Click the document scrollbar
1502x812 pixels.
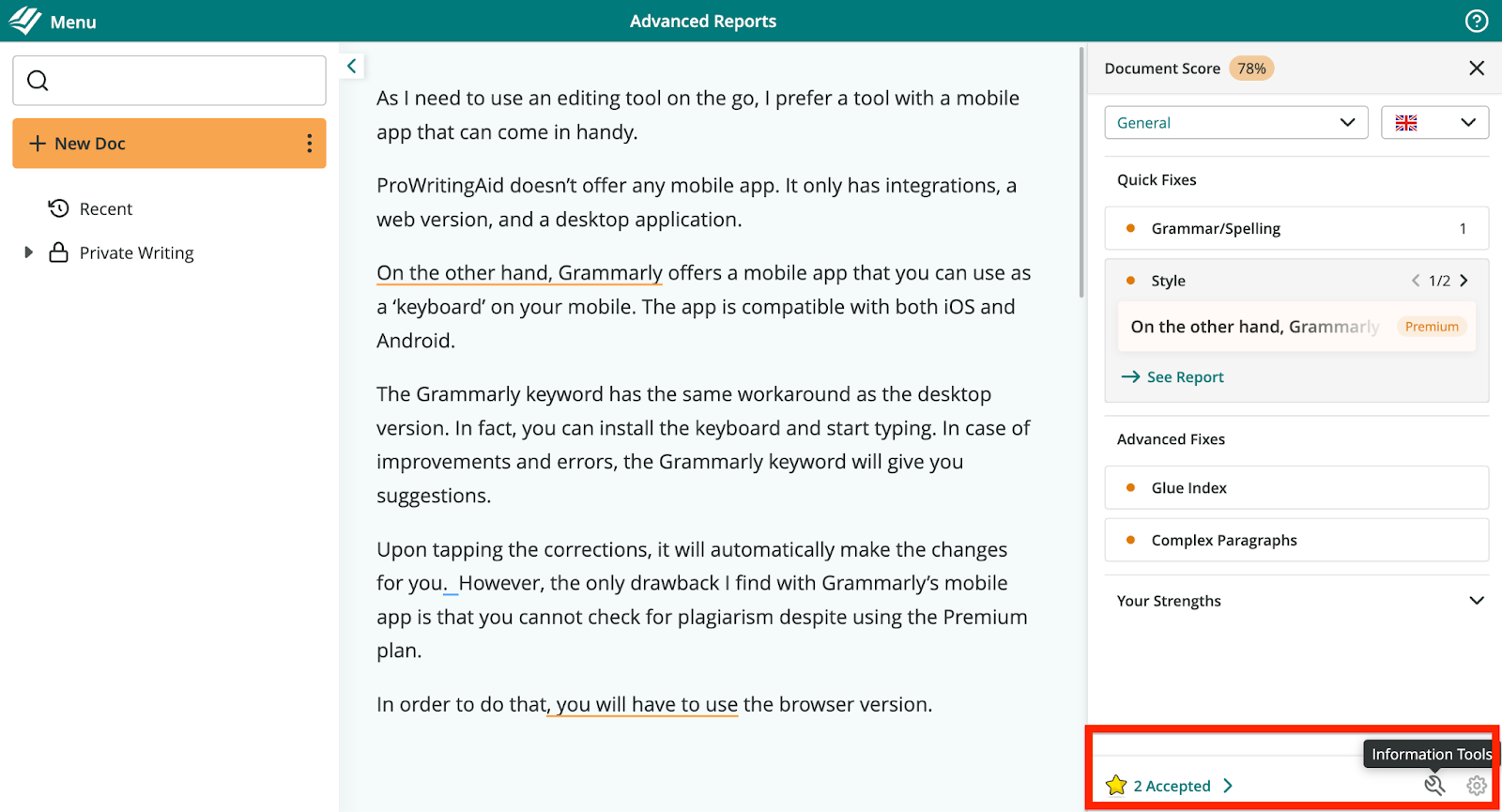(x=1081, y=174)
